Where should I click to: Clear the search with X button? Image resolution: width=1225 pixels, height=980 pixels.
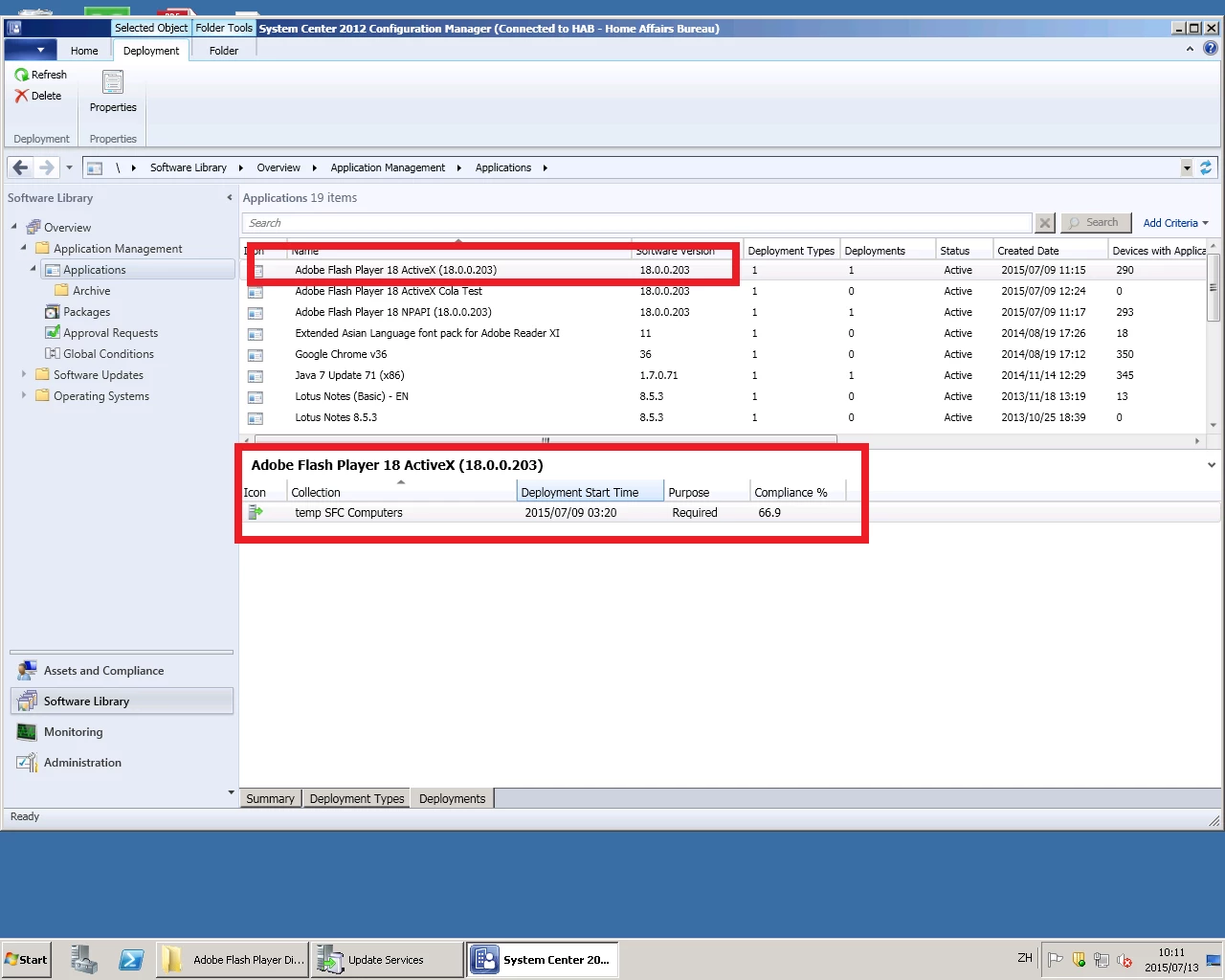pos(1045,223)
